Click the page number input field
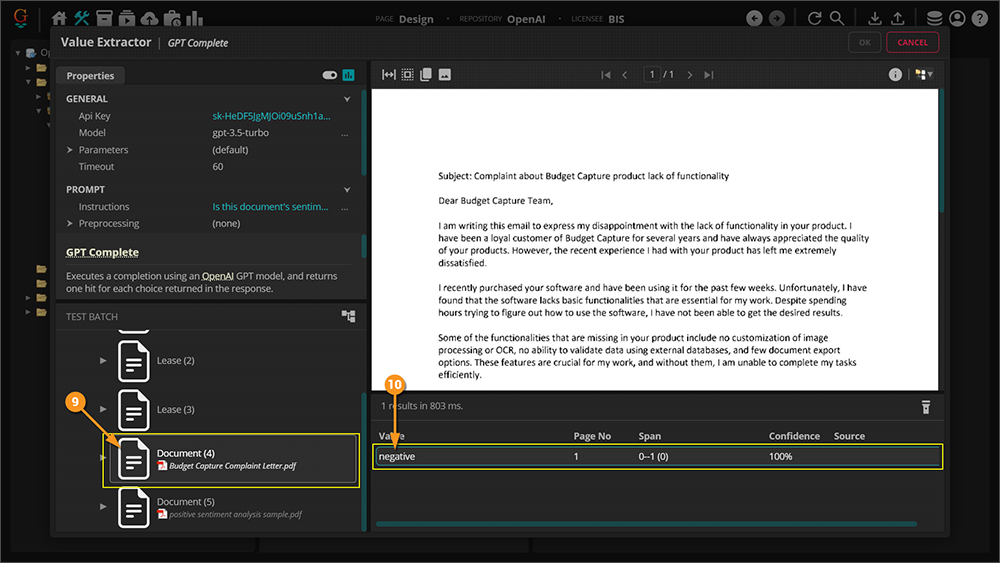This screenshot has width=1000, height=563. (651, 75)
